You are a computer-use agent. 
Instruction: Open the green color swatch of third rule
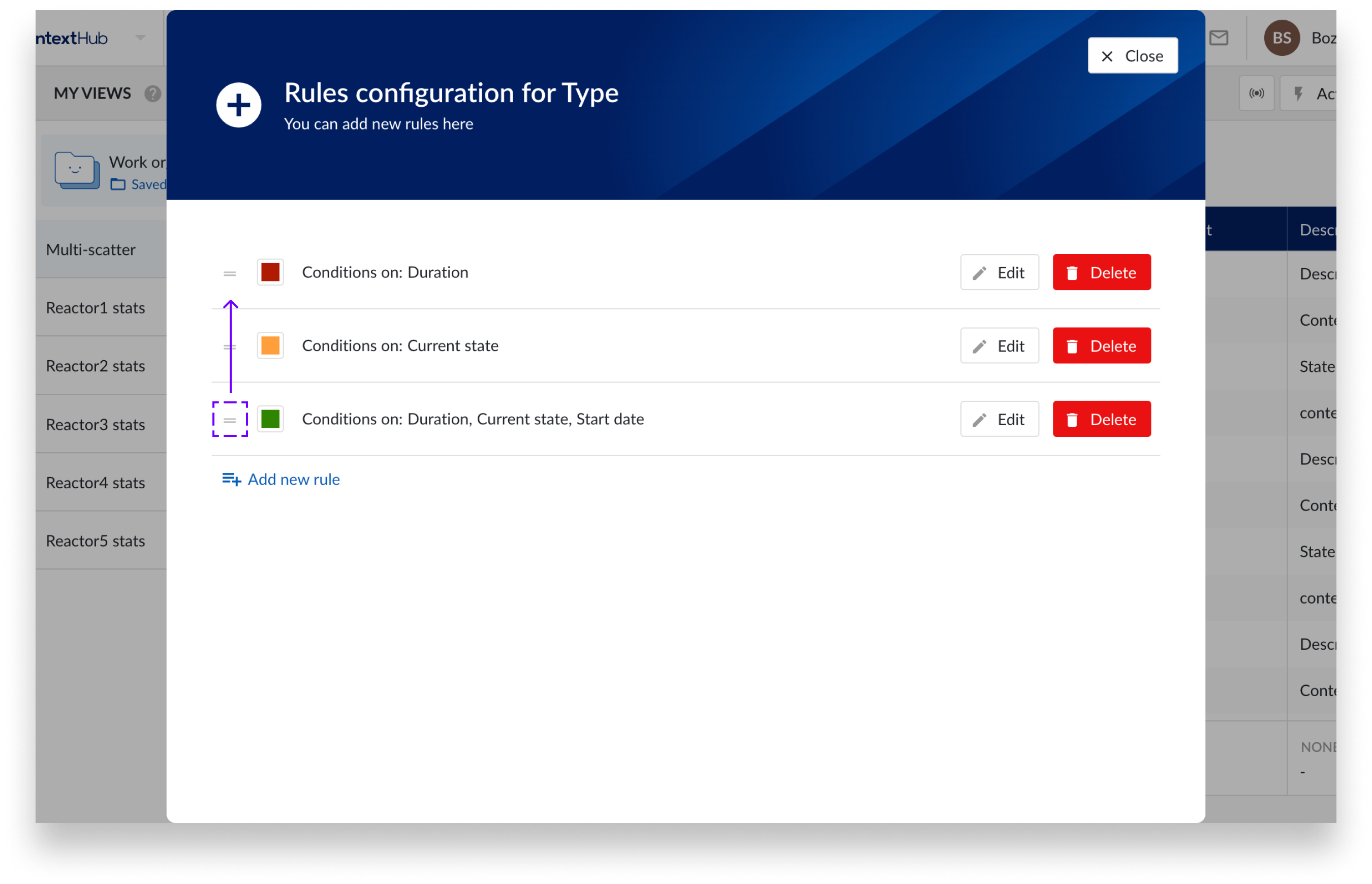pos(270,419)
